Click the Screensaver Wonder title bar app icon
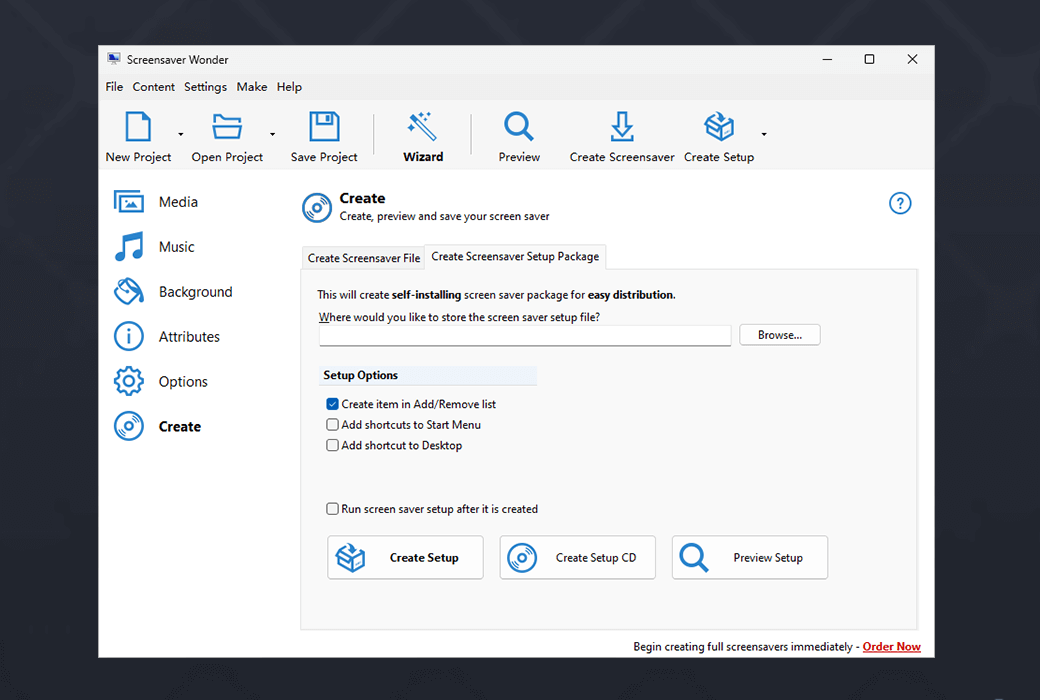Screen dimensions: 1040x700 pyautogui.click(x=114, y=59)
